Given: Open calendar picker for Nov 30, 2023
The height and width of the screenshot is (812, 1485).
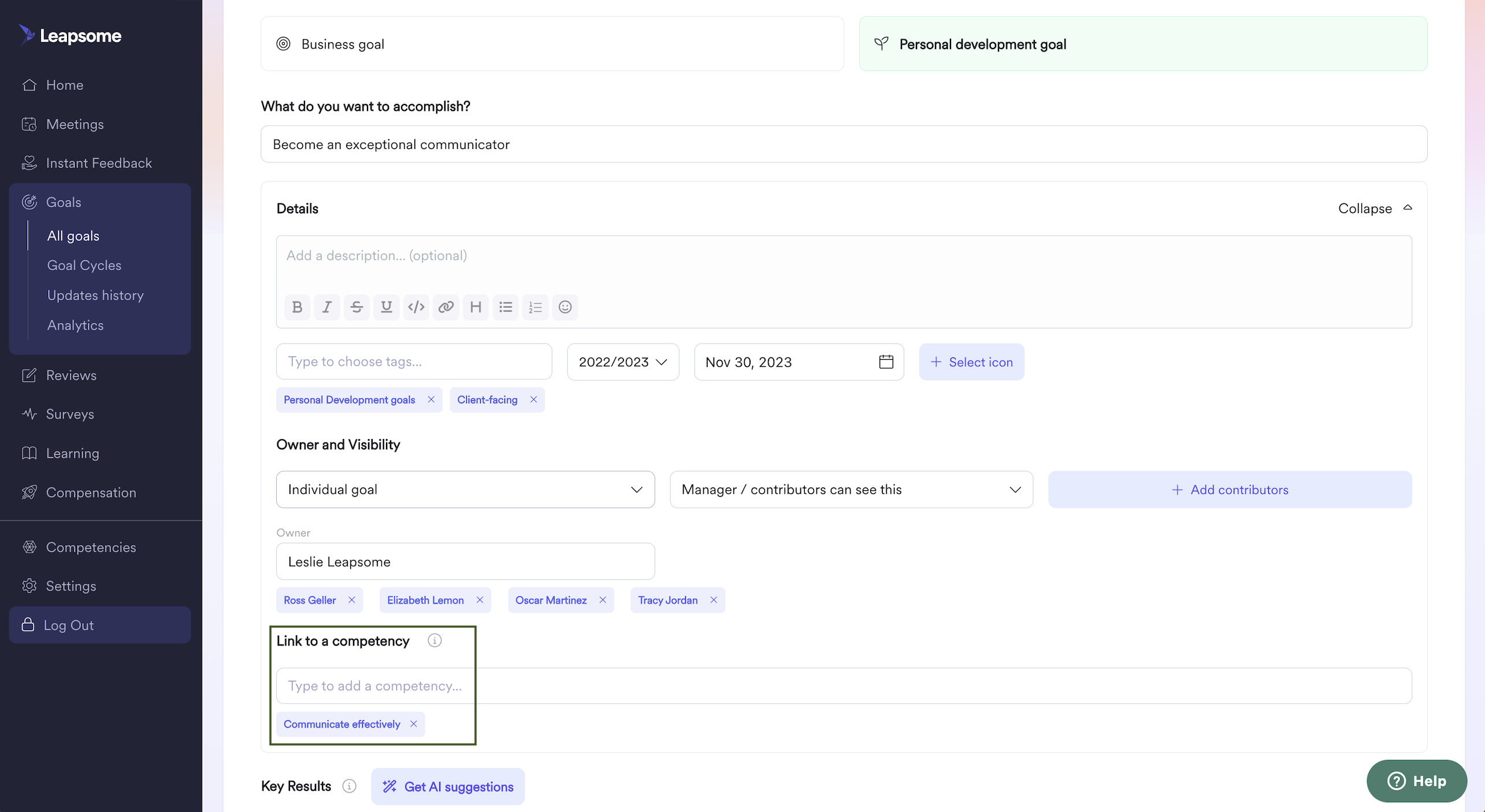Looking at the screenshot, I should point(886,362).
